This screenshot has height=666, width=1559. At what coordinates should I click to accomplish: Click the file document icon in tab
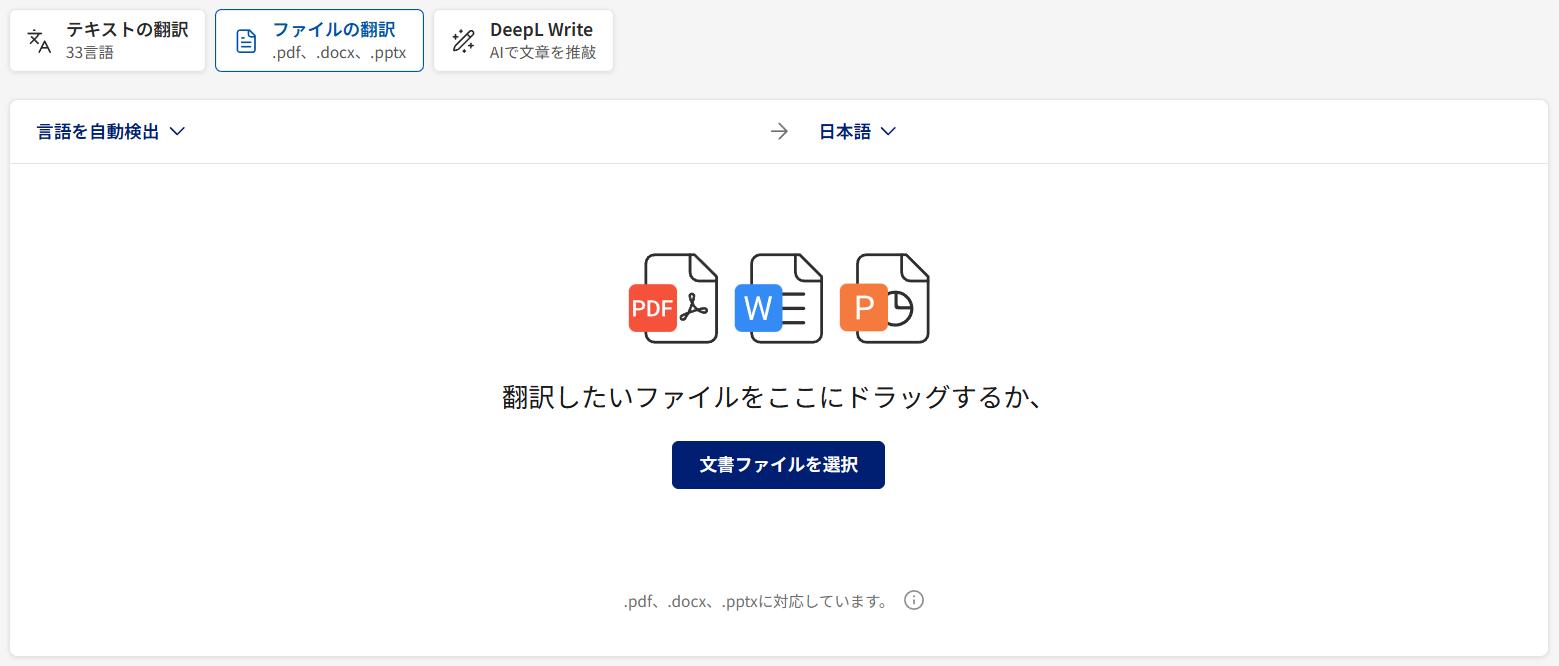click(x=246, y=41)
